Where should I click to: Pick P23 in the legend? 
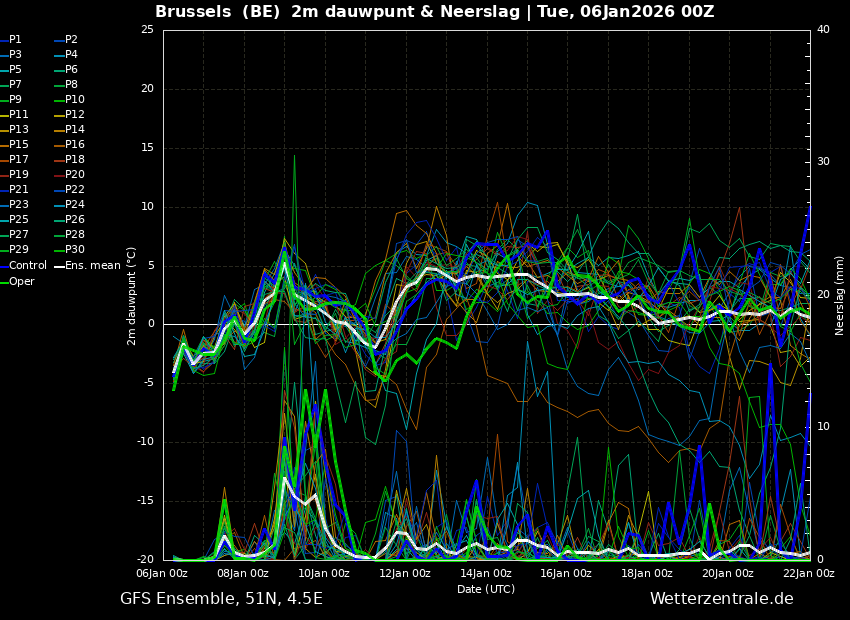[x=18, y=204]
